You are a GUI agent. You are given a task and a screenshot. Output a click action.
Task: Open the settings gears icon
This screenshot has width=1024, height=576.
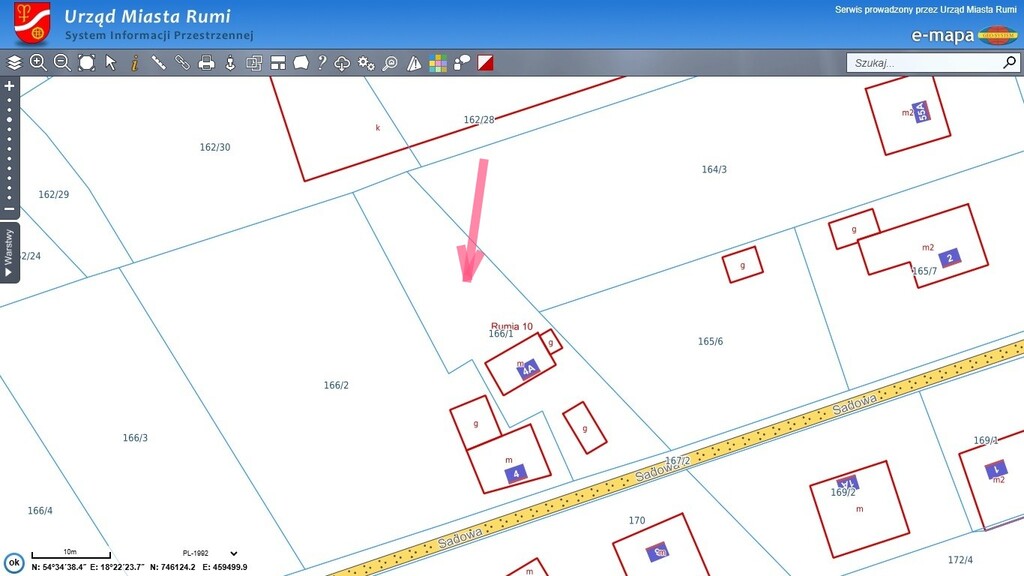click(x=366, y=63)
